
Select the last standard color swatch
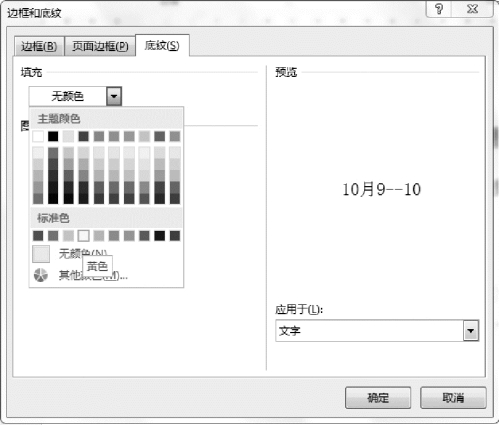click(175, 236)
